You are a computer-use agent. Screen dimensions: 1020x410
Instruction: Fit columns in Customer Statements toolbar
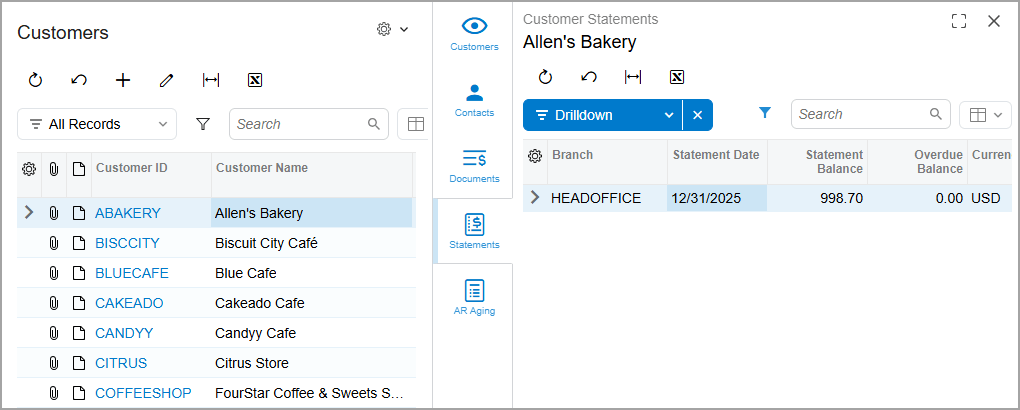(633, 77)
